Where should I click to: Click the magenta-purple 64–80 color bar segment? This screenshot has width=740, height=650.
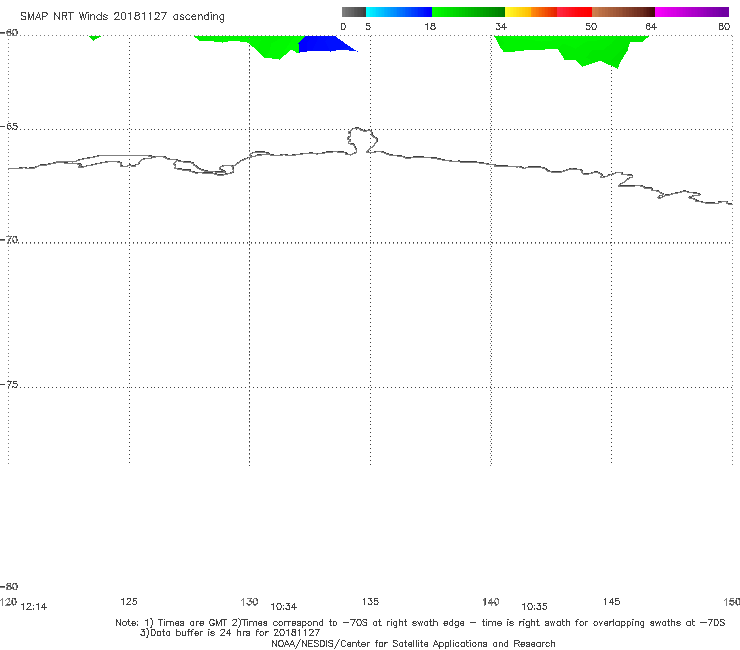(x=692, y=12)
